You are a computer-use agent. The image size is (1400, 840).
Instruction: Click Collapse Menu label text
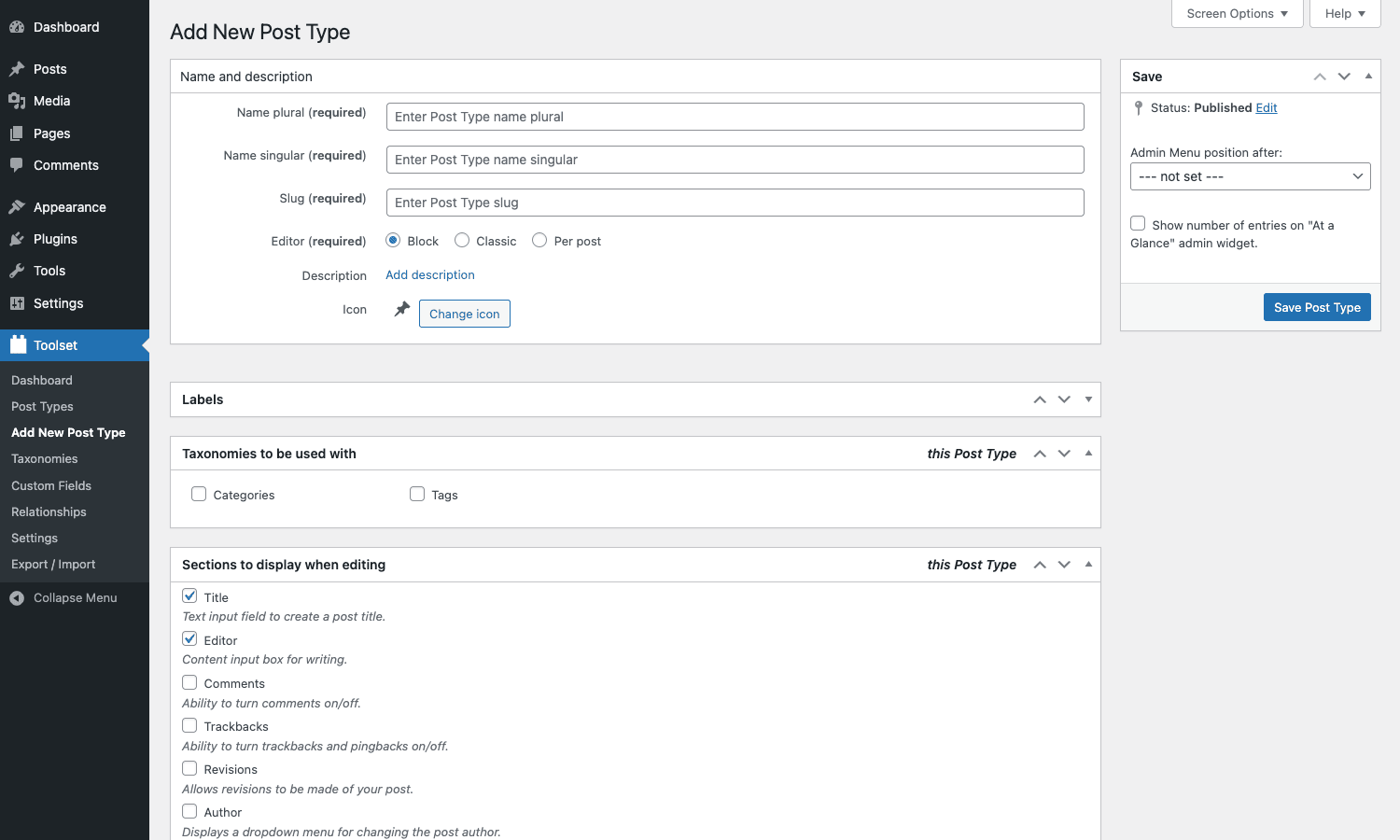(x=76, y=597)
